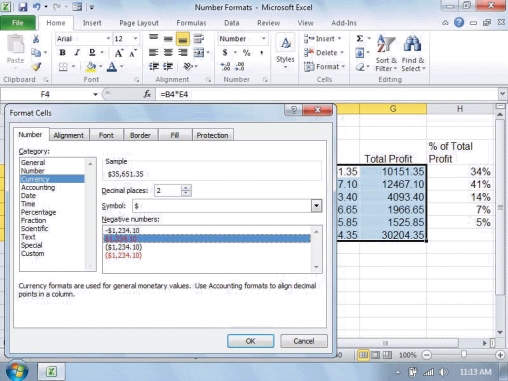508x381 pixels.
Task: Select red ($1,234.10) negative number format
Action: click(x=123, y=255)
